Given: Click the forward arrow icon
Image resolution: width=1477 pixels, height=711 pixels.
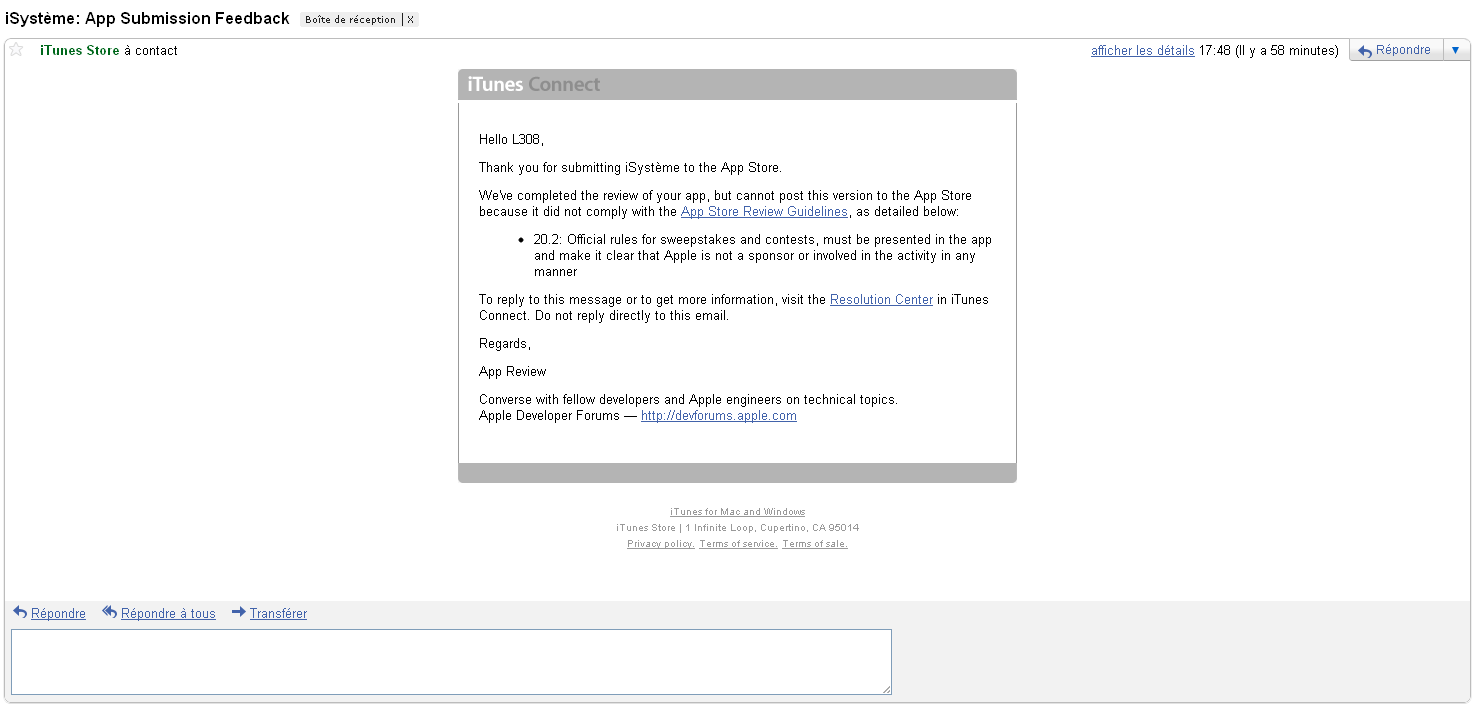Looking at the screenshot, I should point(239,613).
